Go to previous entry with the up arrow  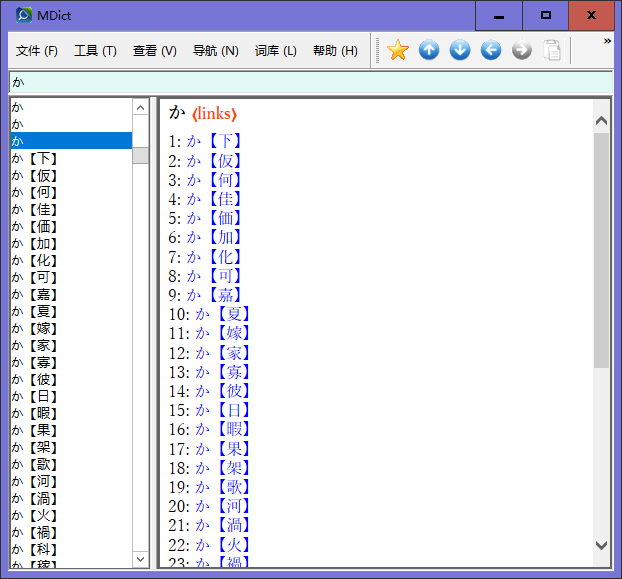click(429, 50)
